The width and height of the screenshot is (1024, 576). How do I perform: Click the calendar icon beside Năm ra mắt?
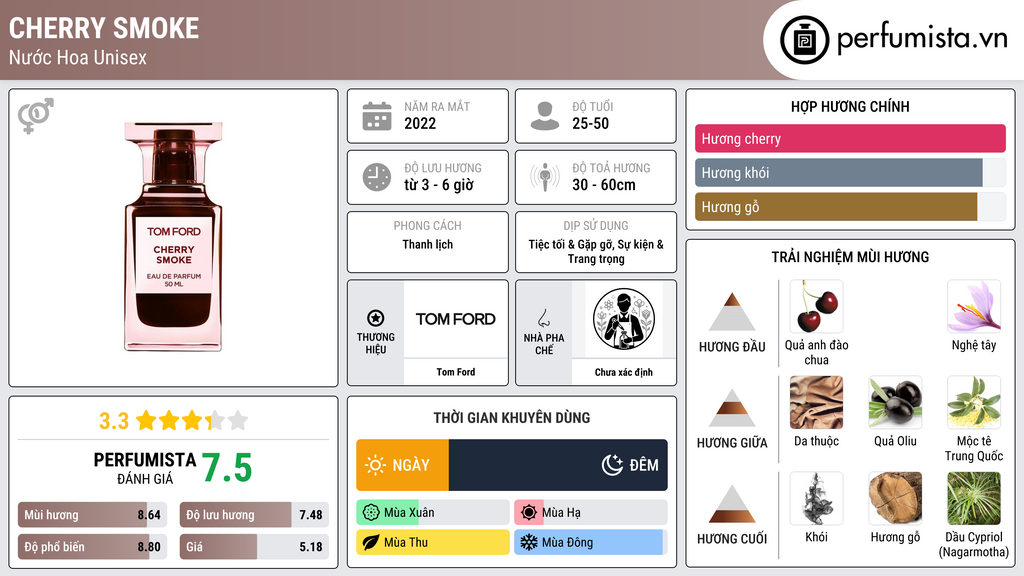point(377,116)
